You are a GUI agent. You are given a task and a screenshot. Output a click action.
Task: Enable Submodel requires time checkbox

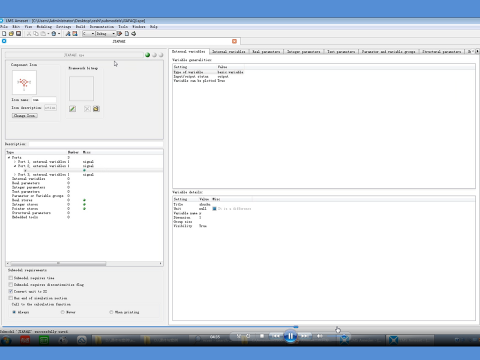(x=11, y=278)
